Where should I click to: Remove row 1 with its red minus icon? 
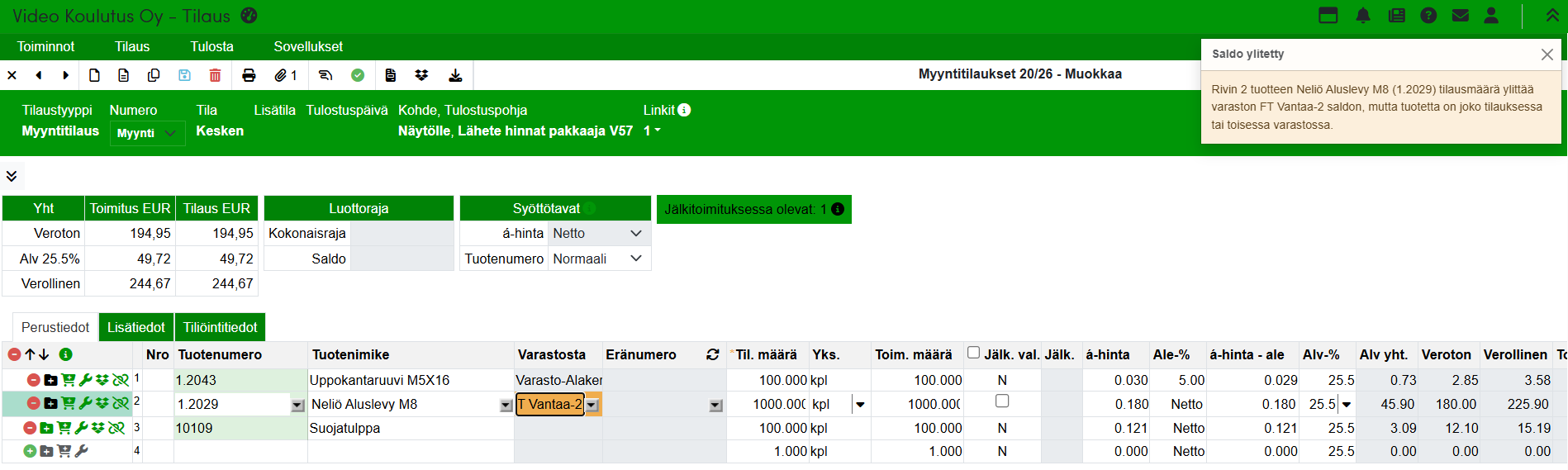[x=33, y=380]
